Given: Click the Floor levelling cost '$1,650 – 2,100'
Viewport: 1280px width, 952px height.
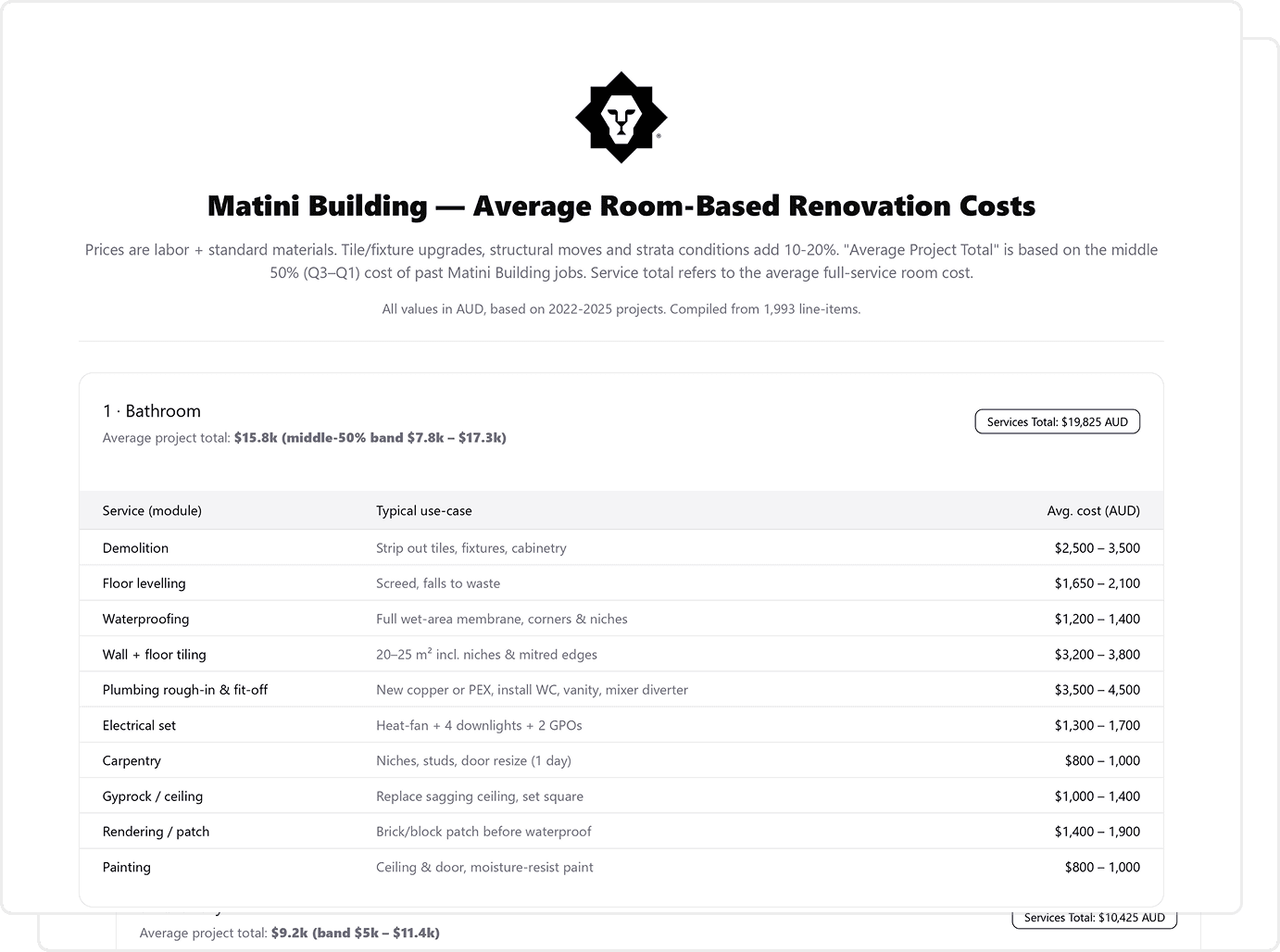Looking at the screenshot, I should point(1098,583).
